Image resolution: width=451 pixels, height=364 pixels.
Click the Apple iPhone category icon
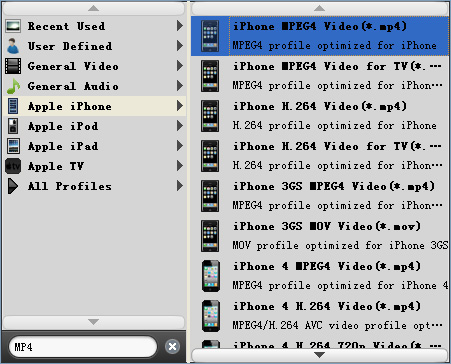pyautogui.click(x=13, y=106)
